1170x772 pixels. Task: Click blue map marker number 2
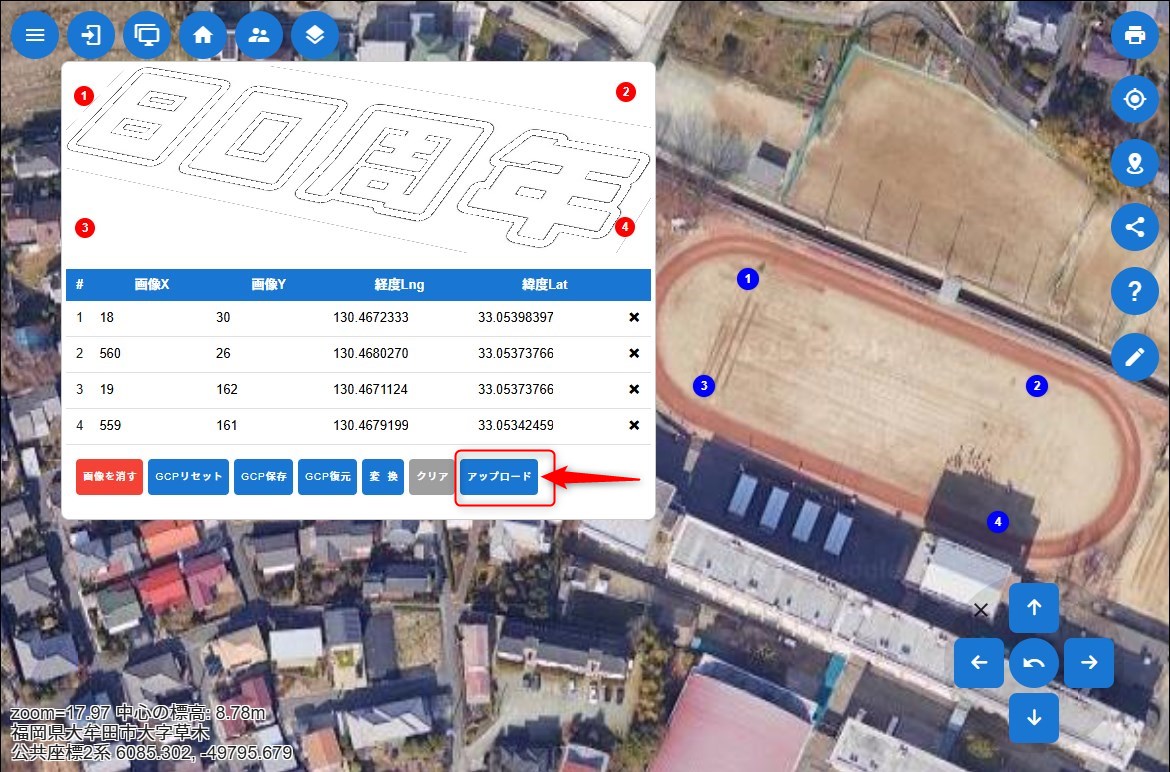pyautogui.click(x=1037, y=386)
